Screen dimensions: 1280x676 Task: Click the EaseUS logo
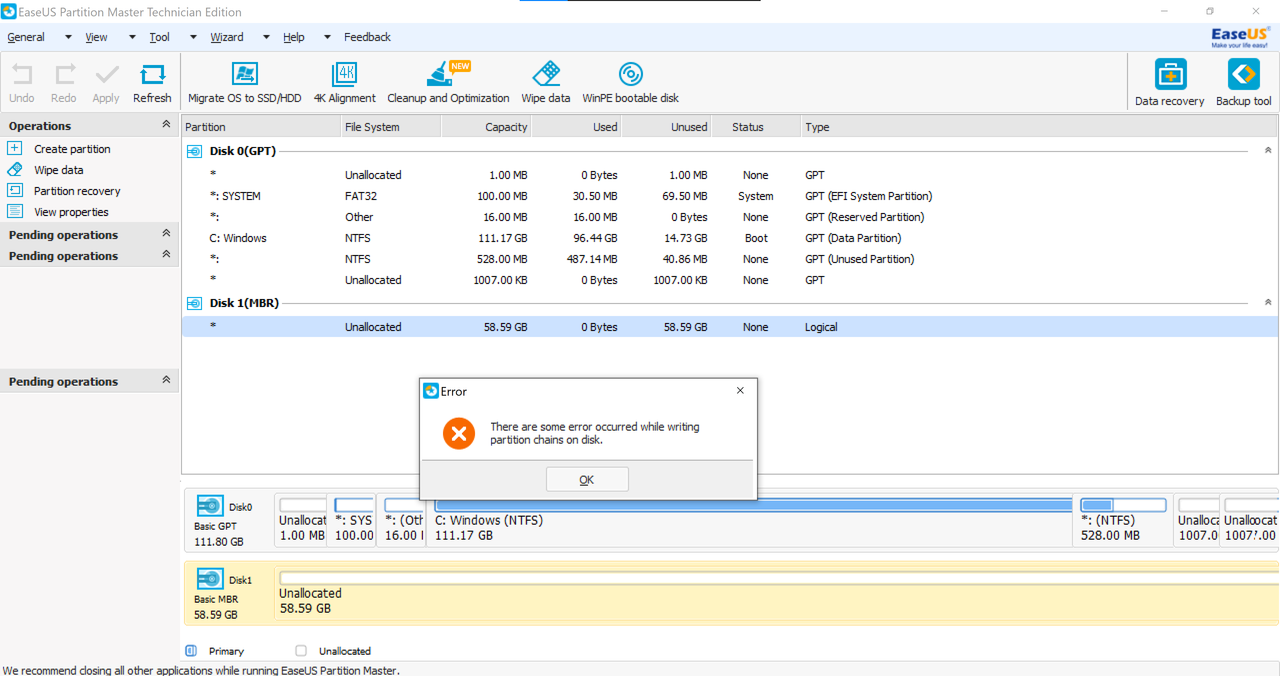tap(1241, 37)
